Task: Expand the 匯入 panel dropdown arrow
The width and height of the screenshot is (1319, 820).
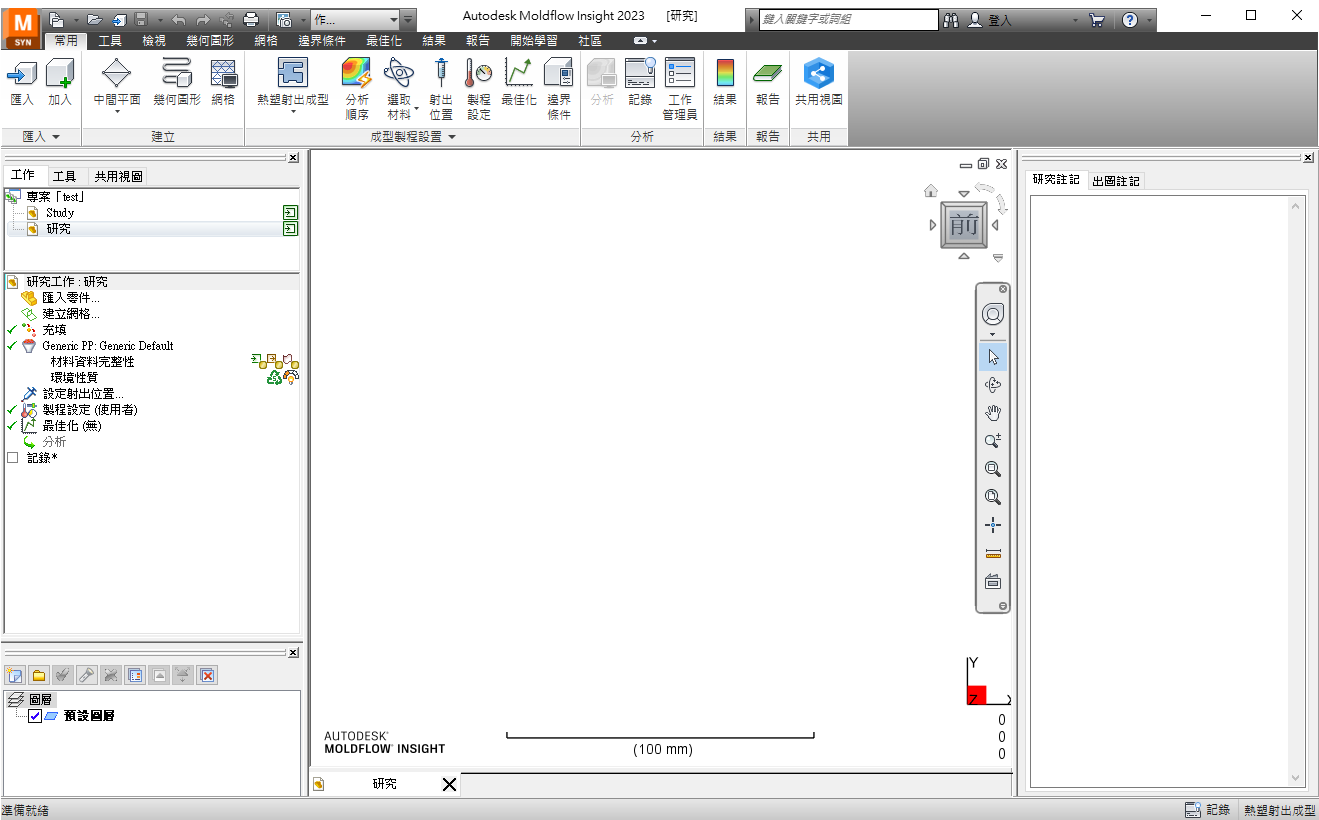Action: (x=56, y=137)
